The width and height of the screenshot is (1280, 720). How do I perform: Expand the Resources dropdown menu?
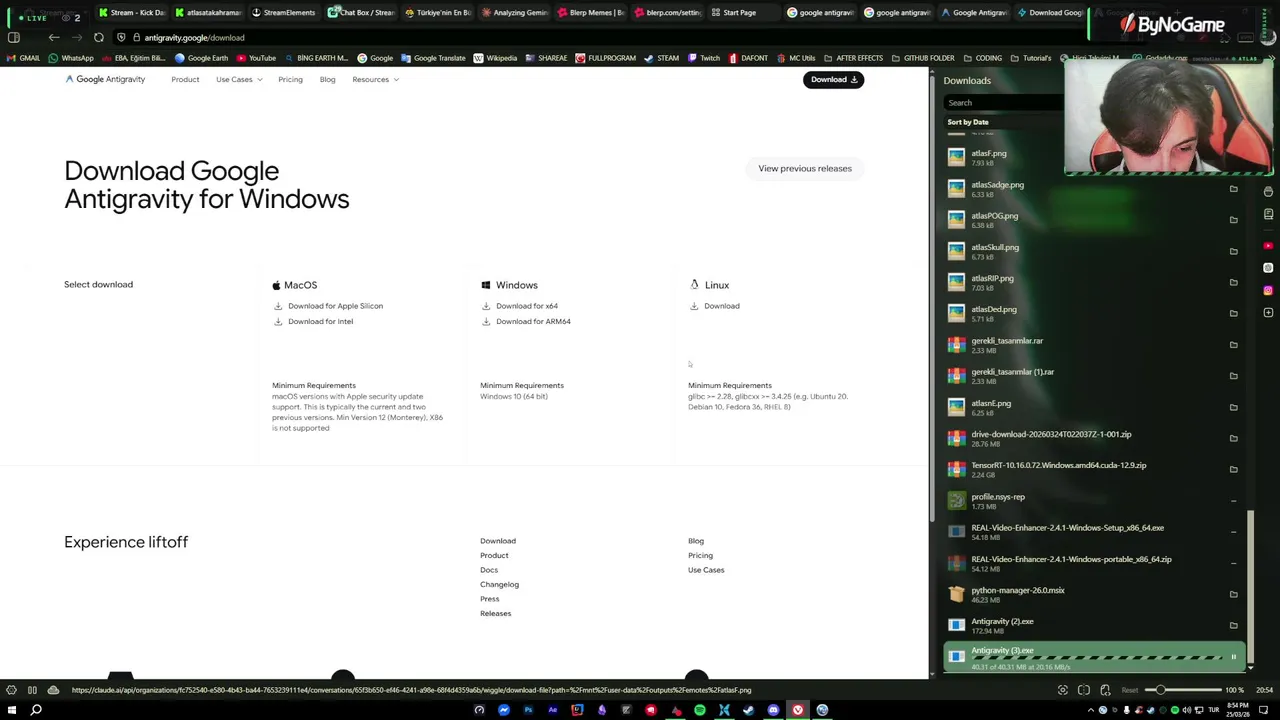(x=375, y=79)
